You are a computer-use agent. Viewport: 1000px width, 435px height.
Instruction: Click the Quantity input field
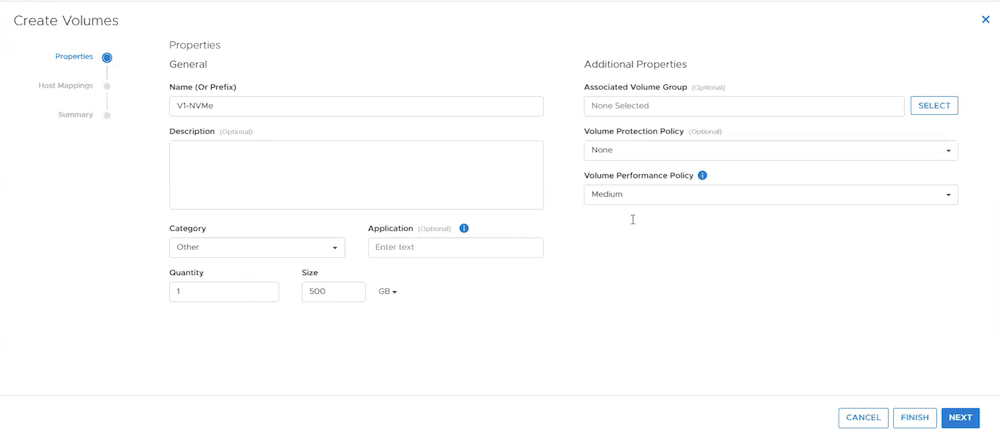tap(224, 291)
